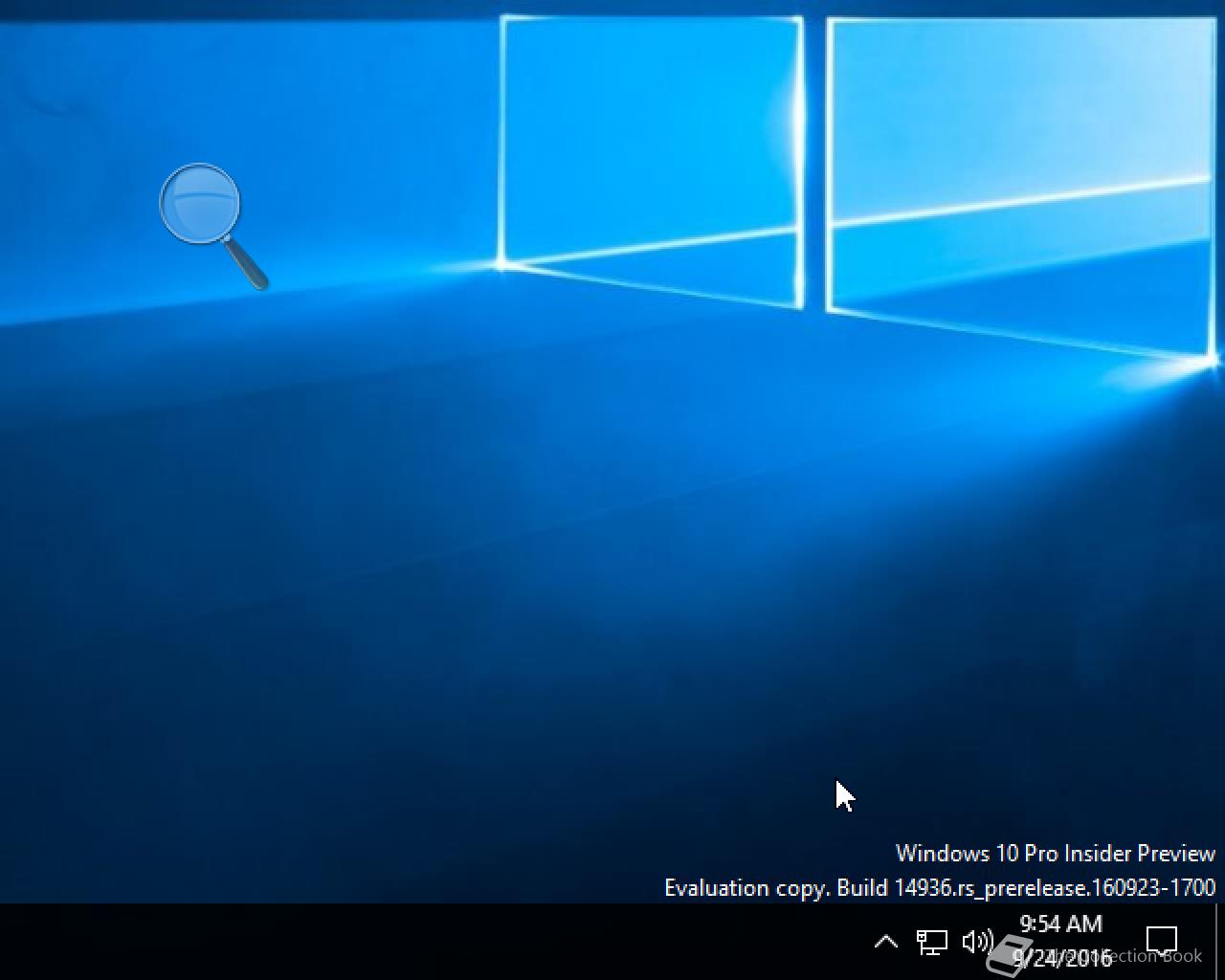This screenshot has height=980, width=1225.
Task: Open the network status tray icon
Action: point(932,942)
